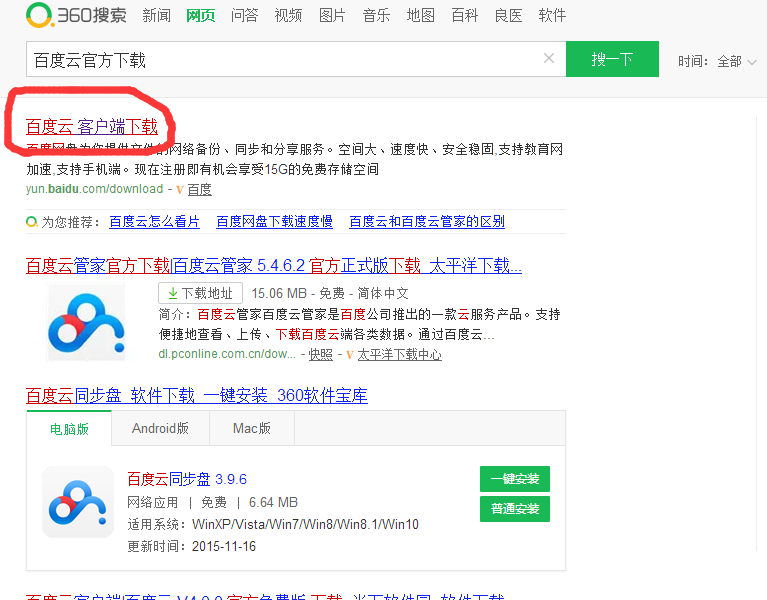
Task: Open the 百度云 客户端下载 result link
Action: click(x=92, y=127)
